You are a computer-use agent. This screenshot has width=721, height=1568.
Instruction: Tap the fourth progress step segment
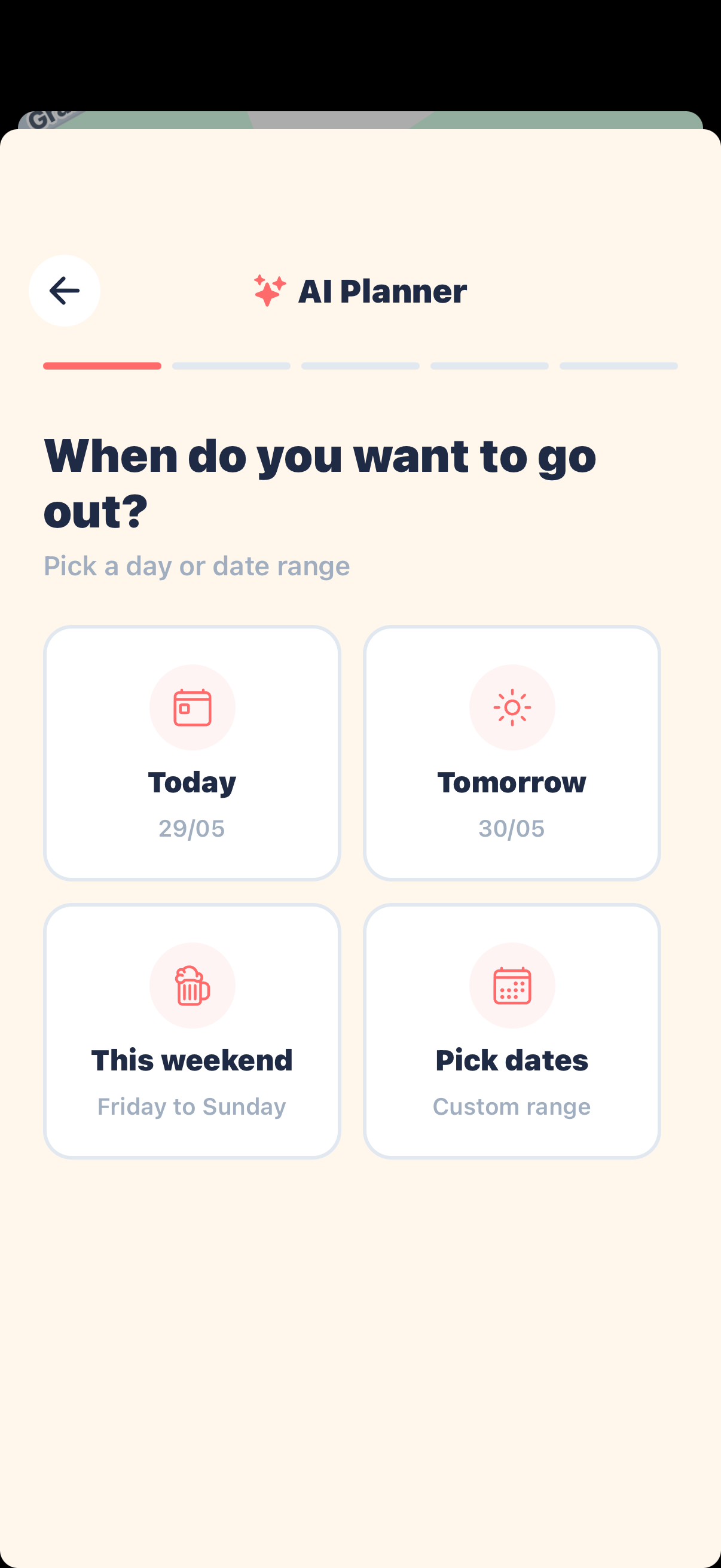coord(490,366)
